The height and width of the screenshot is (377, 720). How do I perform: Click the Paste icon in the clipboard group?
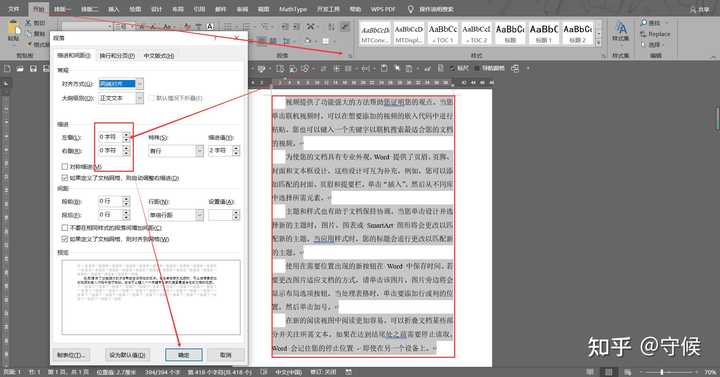pyautogui.click(x=13, y=28)
